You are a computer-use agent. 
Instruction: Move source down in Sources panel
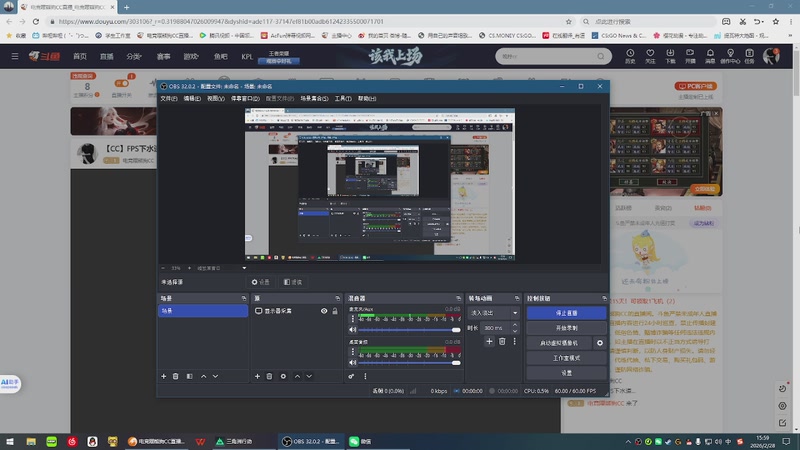coord(309,377)
